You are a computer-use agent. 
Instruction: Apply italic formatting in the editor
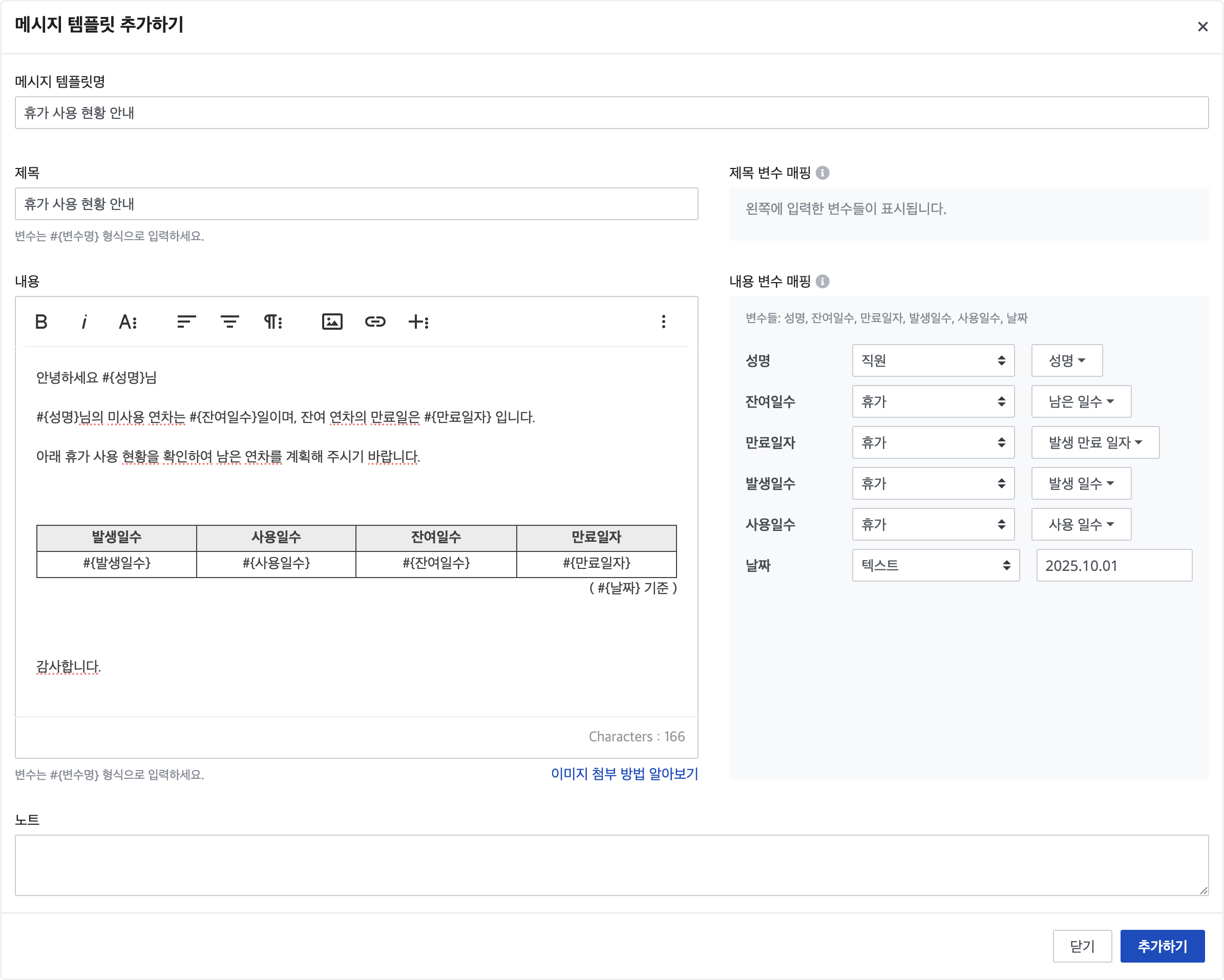coord(84,322)
